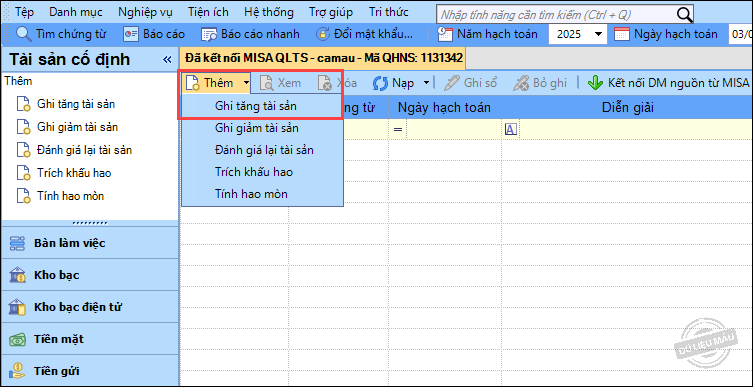753x387 pixels.
Task: Click Ghi giảm tài sản in sidebar
Action: [x=77, y=127]
